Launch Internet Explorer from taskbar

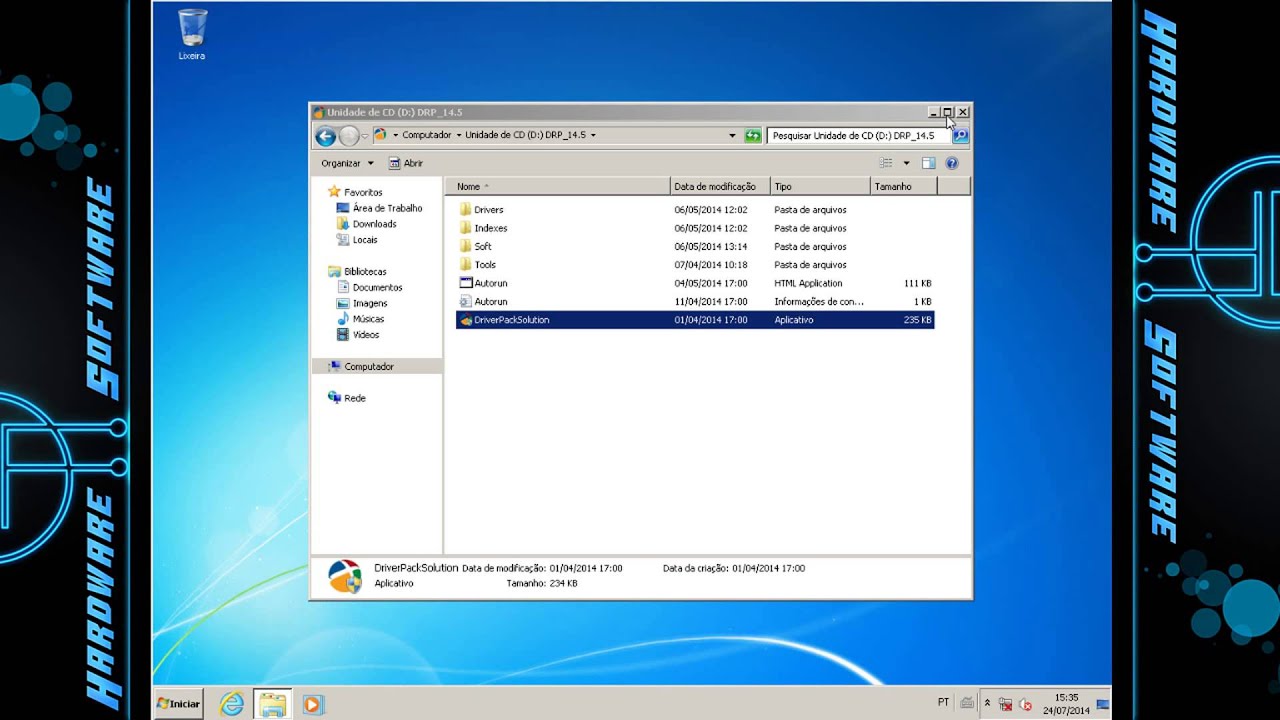click(x=232, y=704)
